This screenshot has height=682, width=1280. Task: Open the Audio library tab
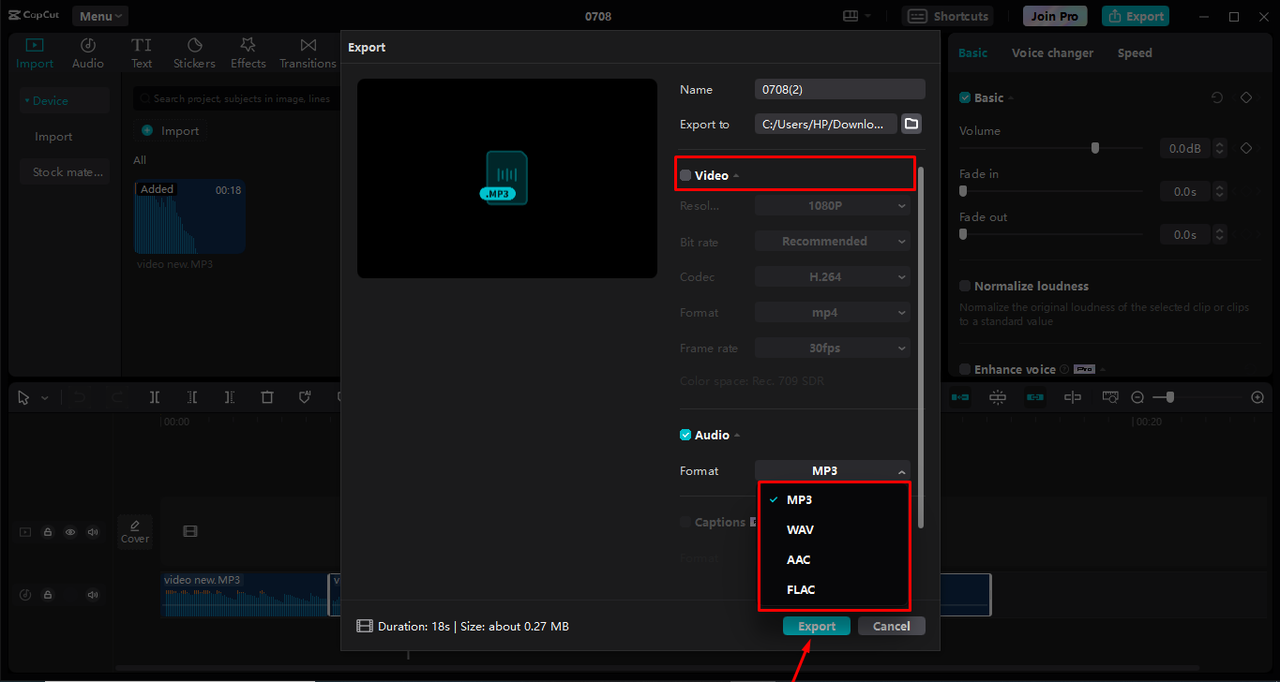(x=88, y=53)
